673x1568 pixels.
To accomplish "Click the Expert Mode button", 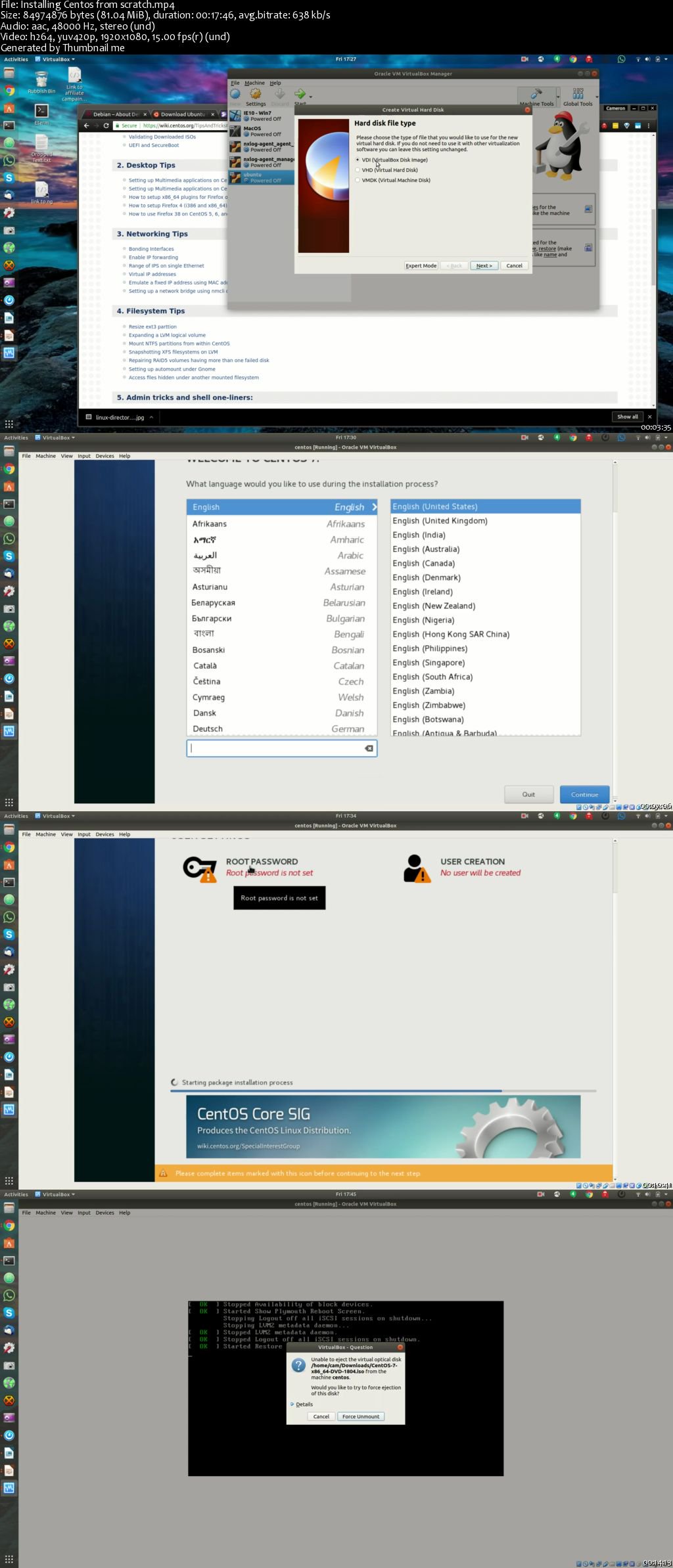I will [x=421, y=266].
